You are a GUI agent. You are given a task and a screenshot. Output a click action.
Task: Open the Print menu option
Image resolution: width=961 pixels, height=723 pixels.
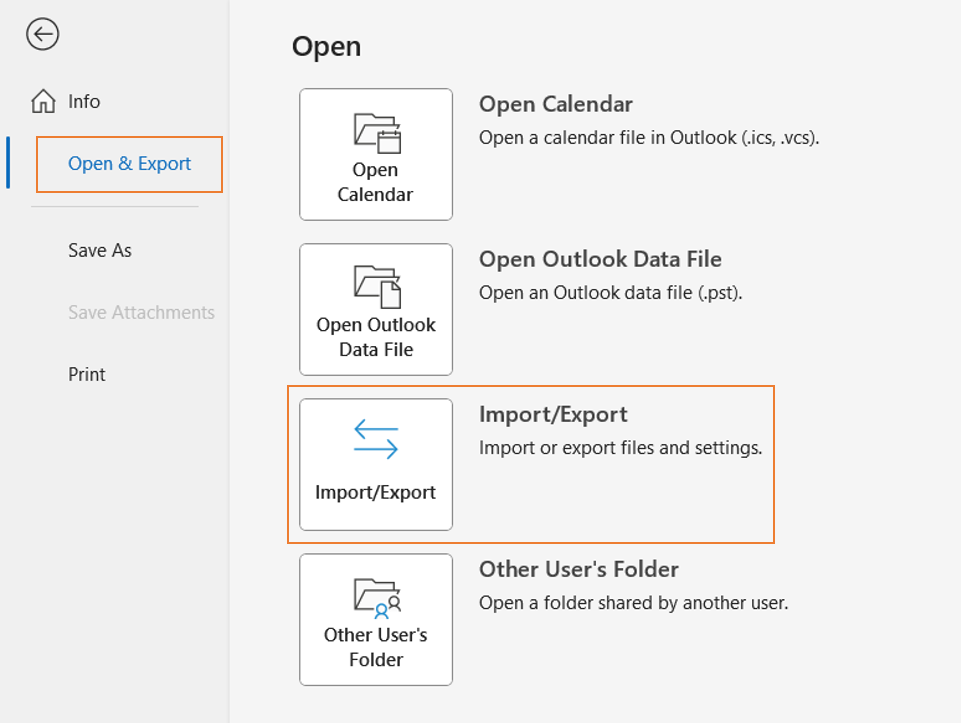tap(86, 374)
